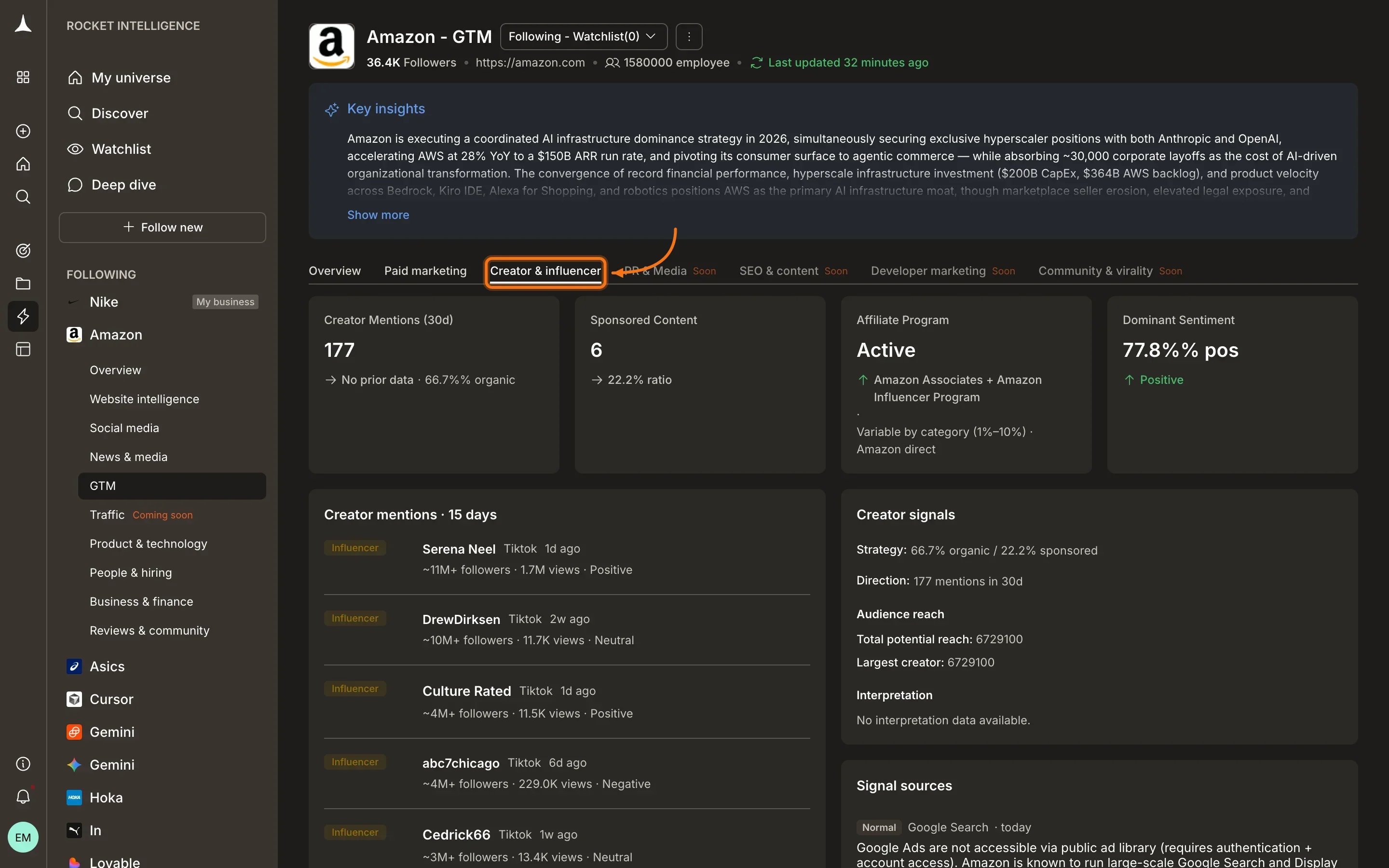Click the Dominant Sentiment card
Viewport: 1389px width, 868px height.
click(1232, 385)
